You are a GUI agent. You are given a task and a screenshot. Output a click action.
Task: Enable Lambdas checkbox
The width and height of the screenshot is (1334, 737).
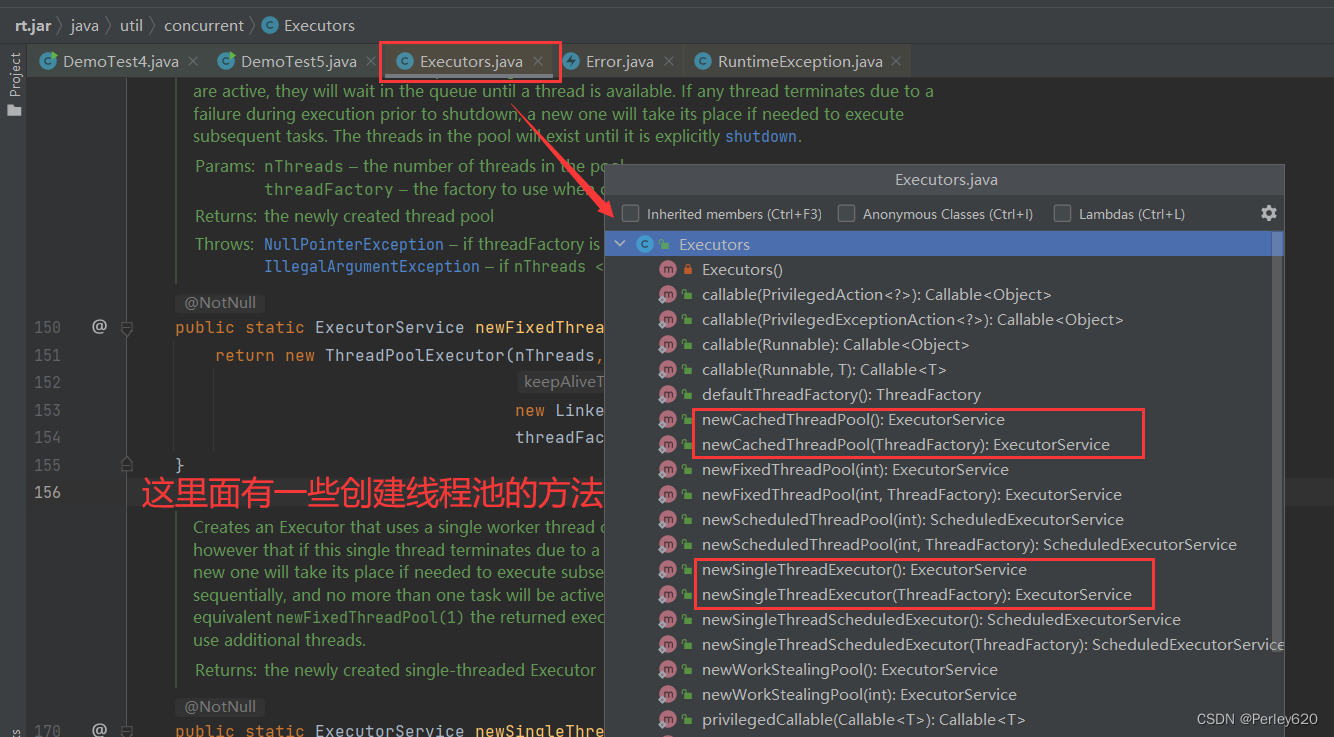coord(1062,214)
